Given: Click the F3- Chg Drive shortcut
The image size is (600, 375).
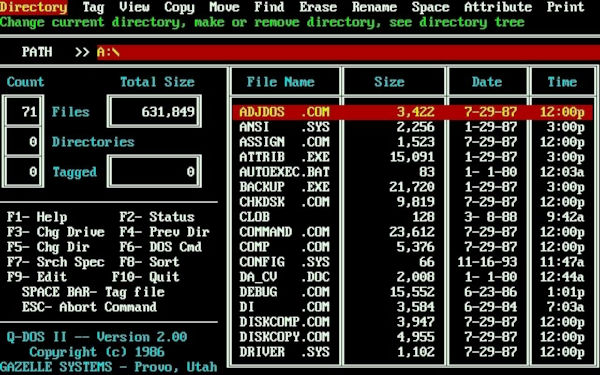Looking at the screenshot, I should [x=56, y=232].
